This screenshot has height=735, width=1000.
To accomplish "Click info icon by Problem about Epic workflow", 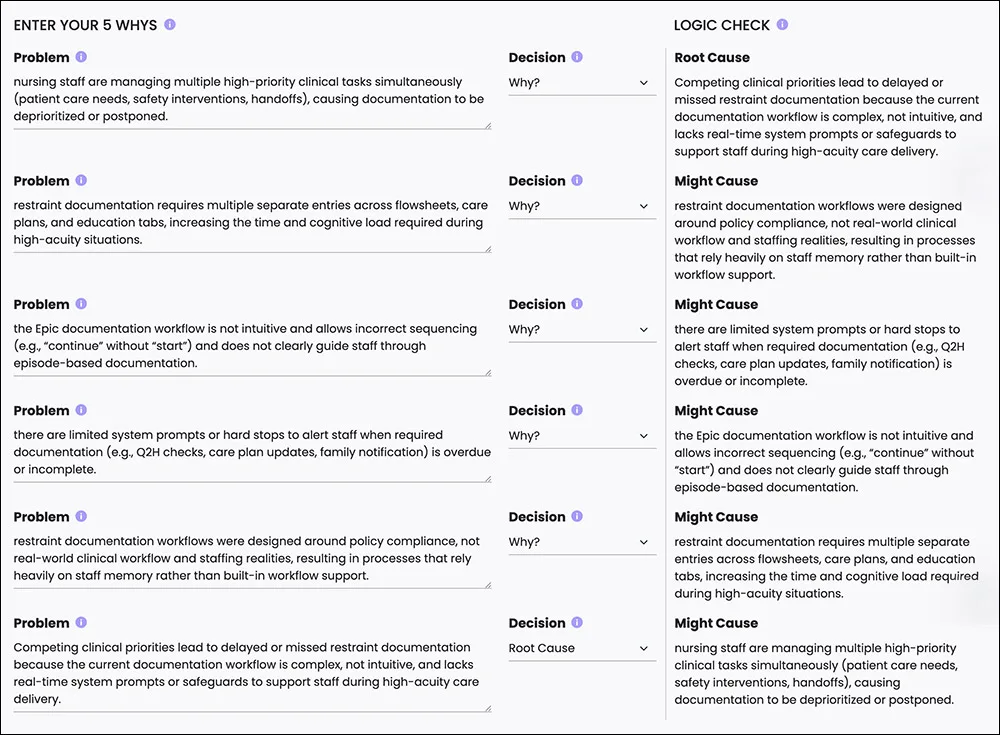I will coord(81,304).
